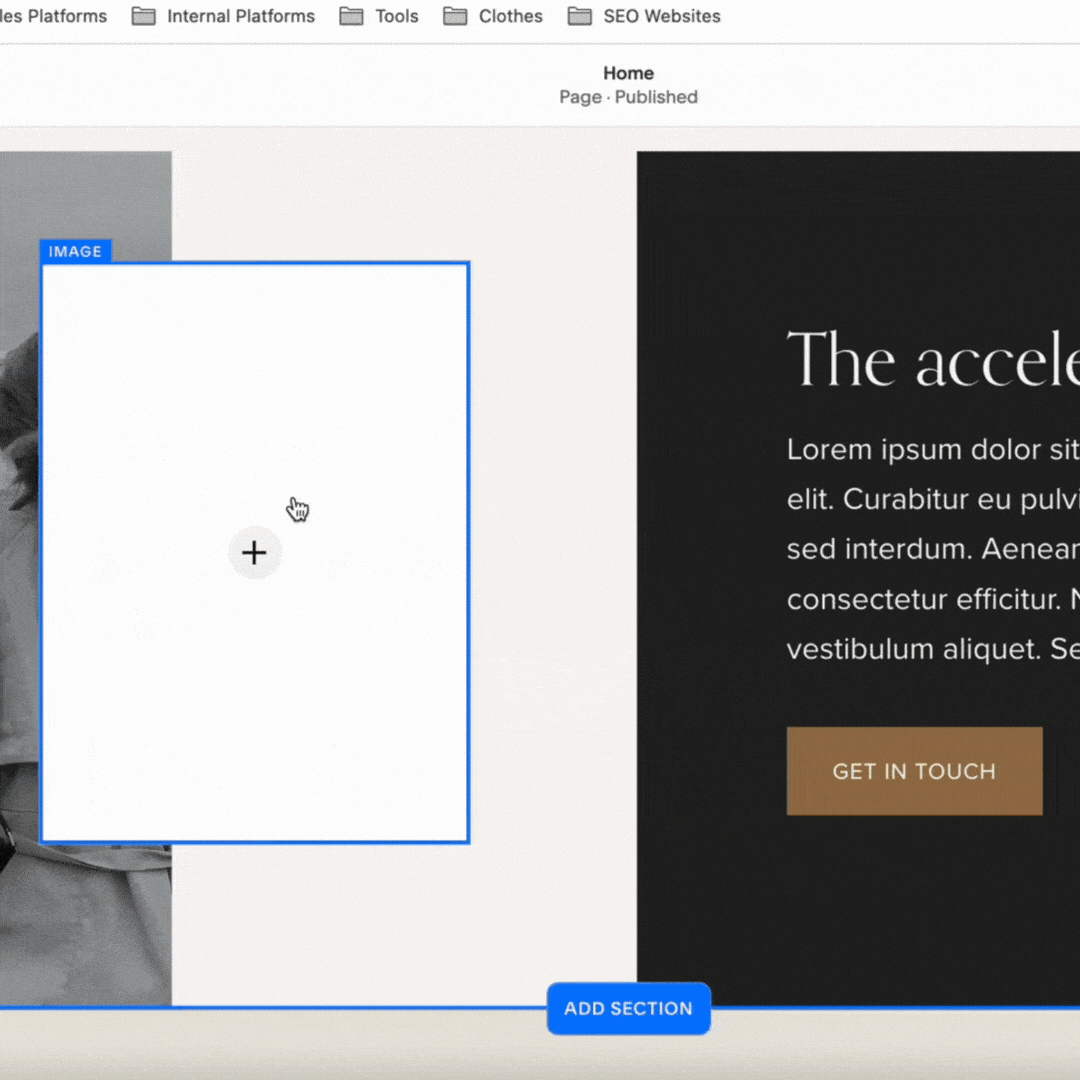Click the plus icon in image placeholder
The width and height of the screenshot is (1080, 1080).
pos(255,552)
